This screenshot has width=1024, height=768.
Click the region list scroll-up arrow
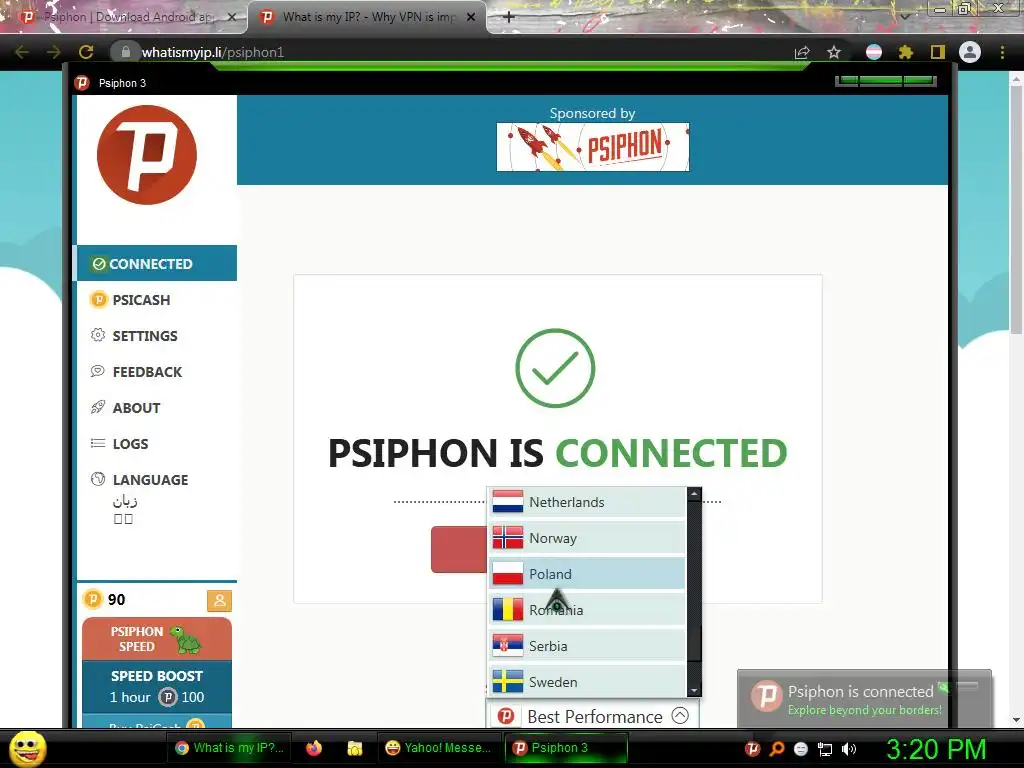click(x=694, y=494)
